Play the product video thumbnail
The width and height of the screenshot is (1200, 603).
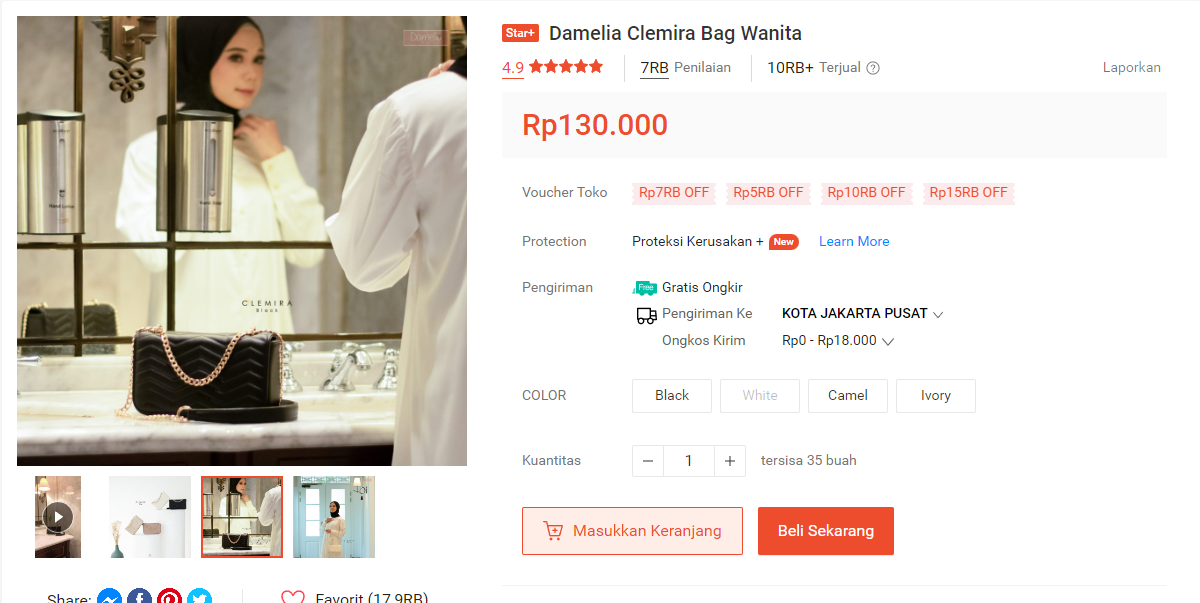[x=58, y=517]
